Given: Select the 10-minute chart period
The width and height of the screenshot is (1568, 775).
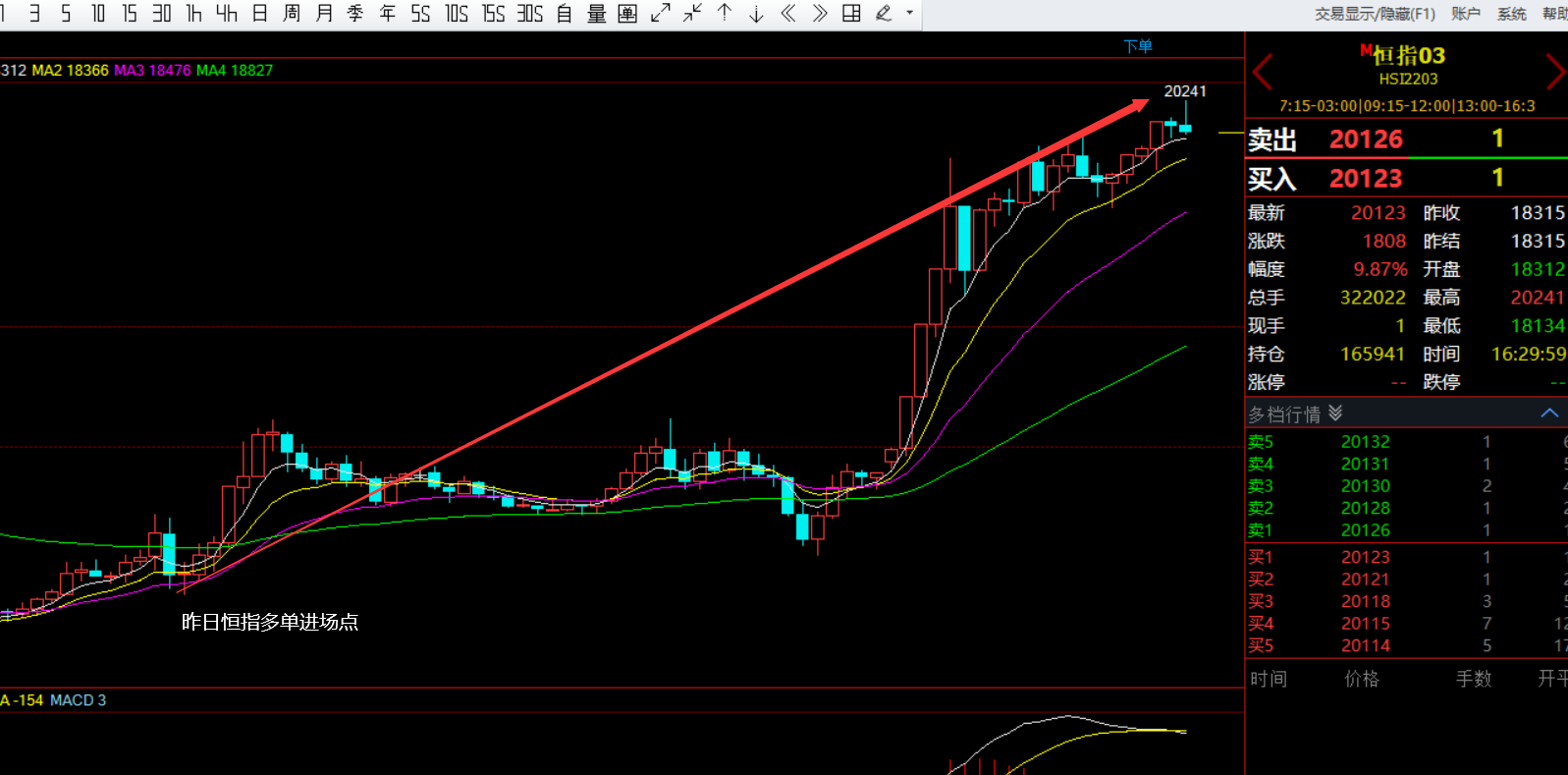Looking at the screenshot, I should 98,14.
